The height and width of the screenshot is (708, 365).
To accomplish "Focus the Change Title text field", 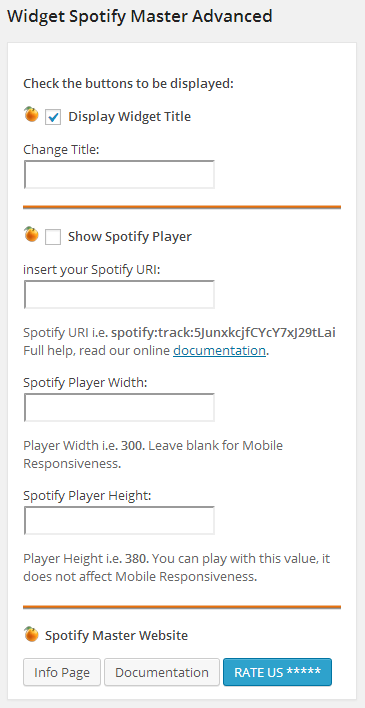I will pos(119,174).
